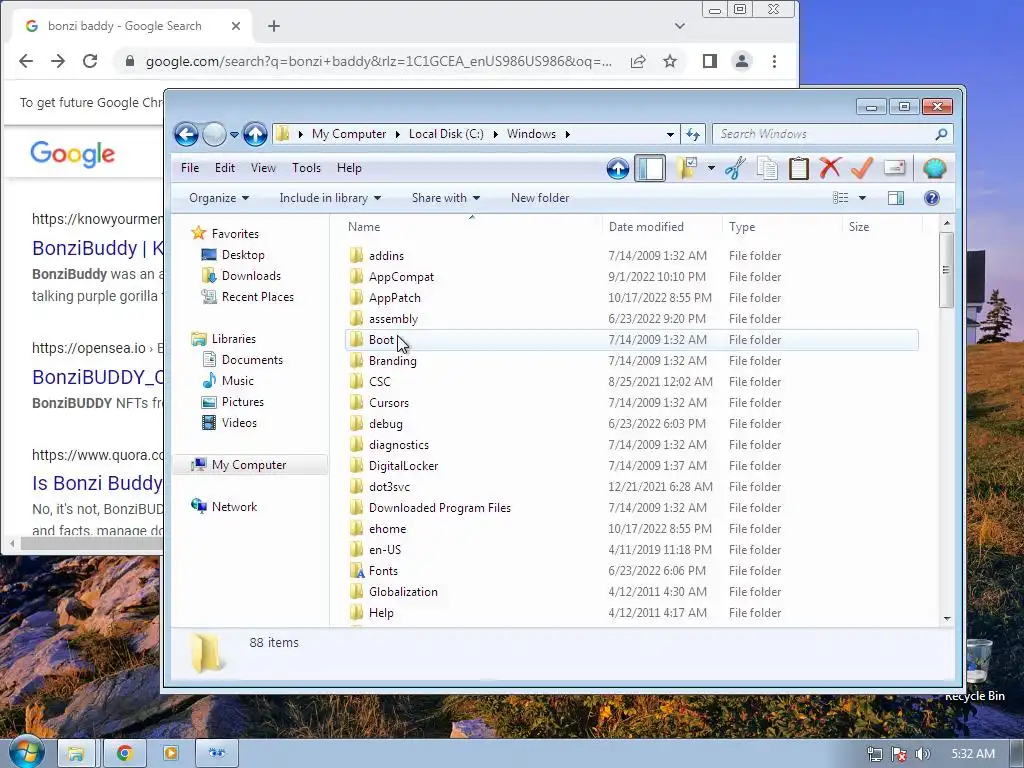1024x768 pixels.
Task: Select Recent Places under Favorites
Action: [x=257, y=296]
